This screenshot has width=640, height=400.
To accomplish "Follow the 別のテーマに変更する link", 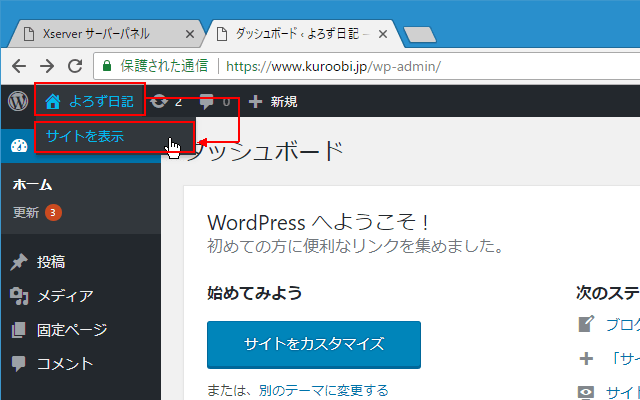I will pos(323,391).
